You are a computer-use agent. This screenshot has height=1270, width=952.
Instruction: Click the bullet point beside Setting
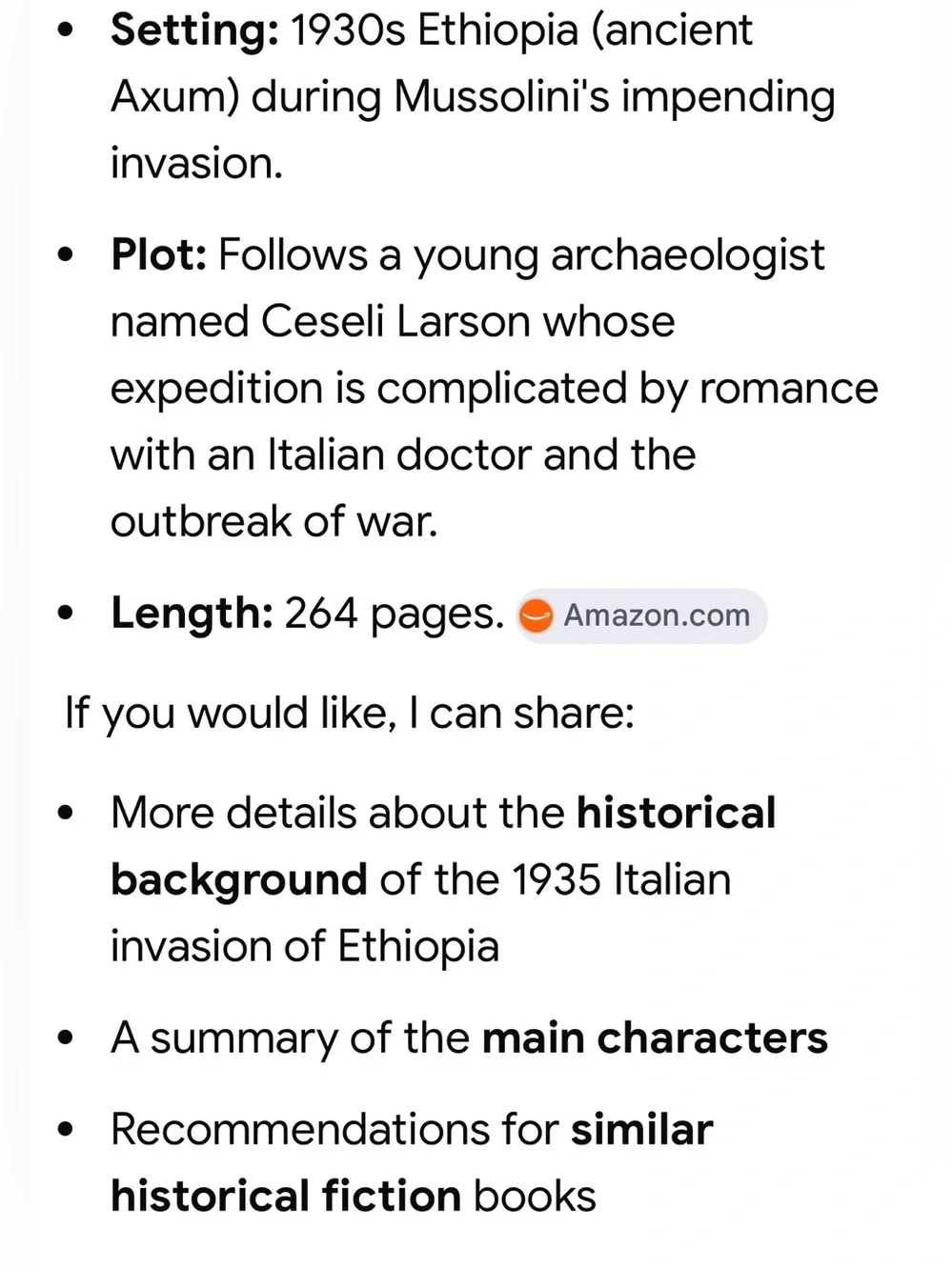(x=65, y=30)
